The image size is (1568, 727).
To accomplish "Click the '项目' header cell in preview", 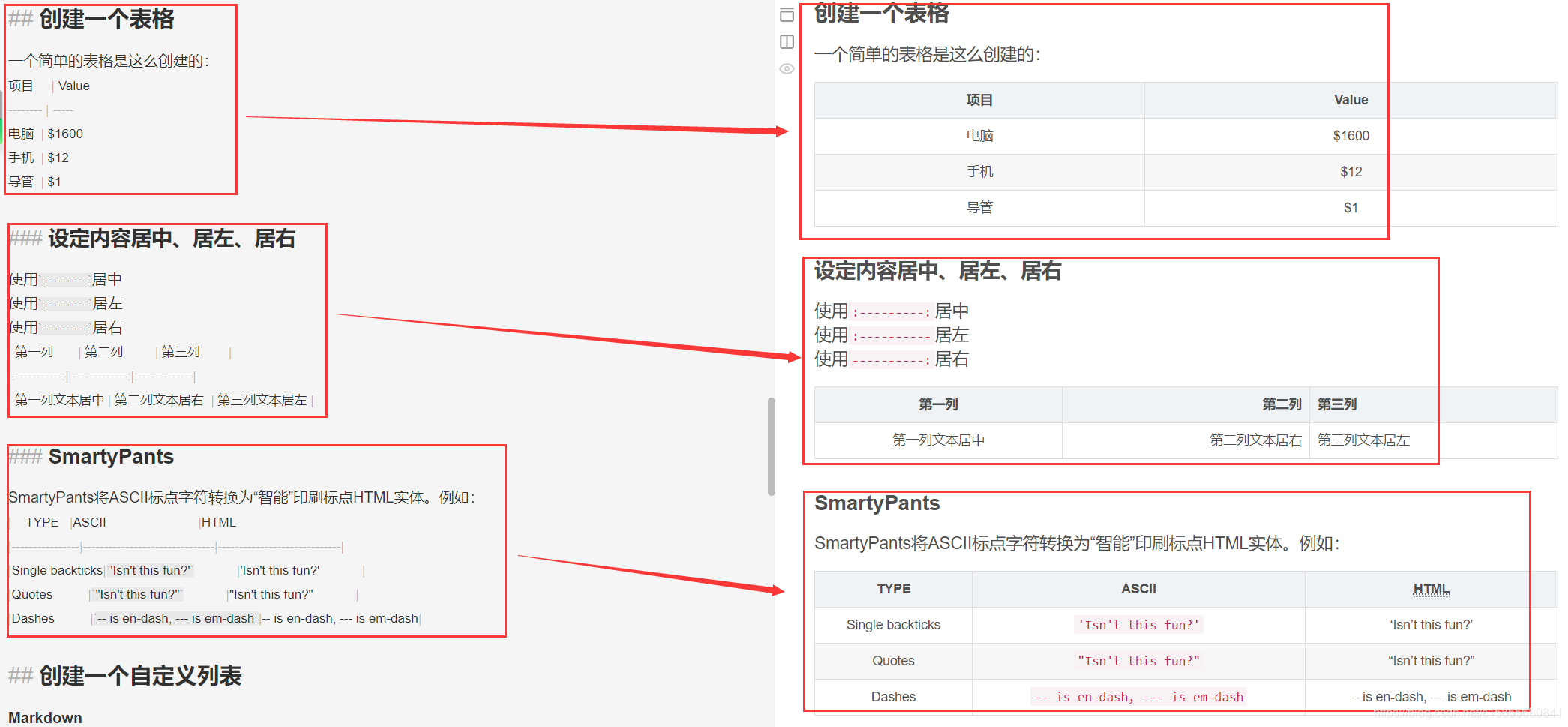I will click(x=979, y=101).
